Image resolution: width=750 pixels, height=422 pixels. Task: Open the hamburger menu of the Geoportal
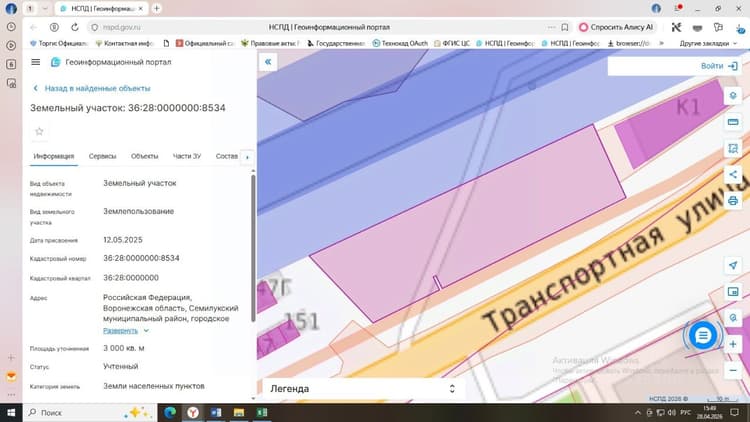coord(35,62)
